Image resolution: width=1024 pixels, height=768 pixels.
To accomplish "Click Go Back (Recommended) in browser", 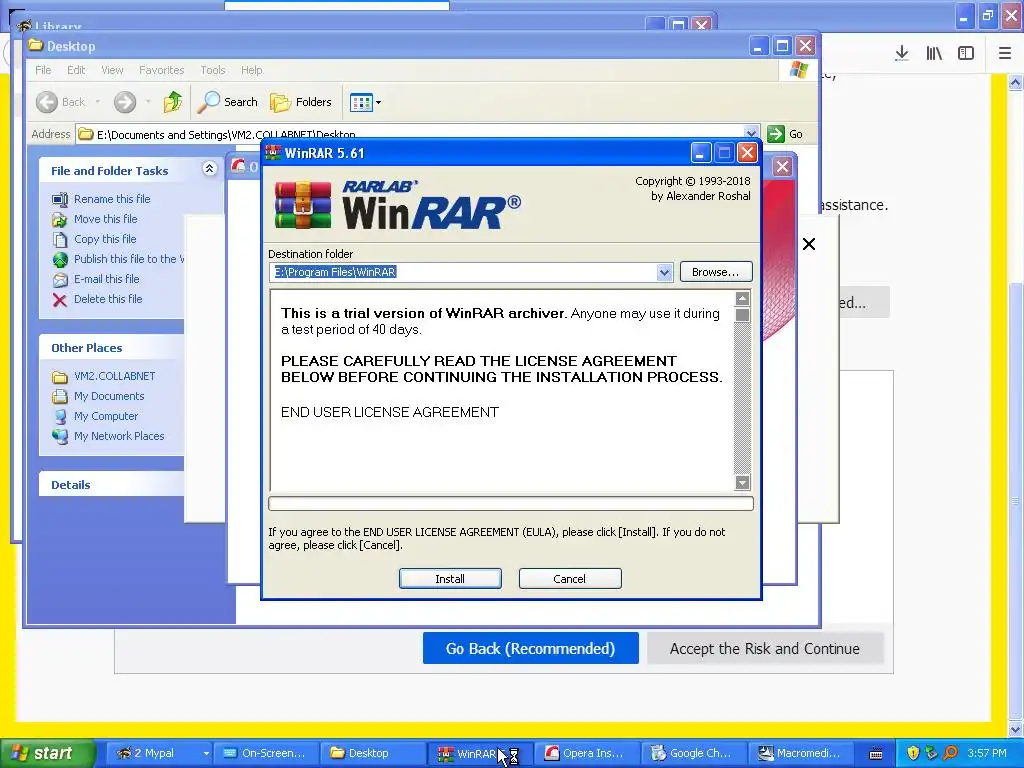I will pyautogui.click(x=530, y=648).
